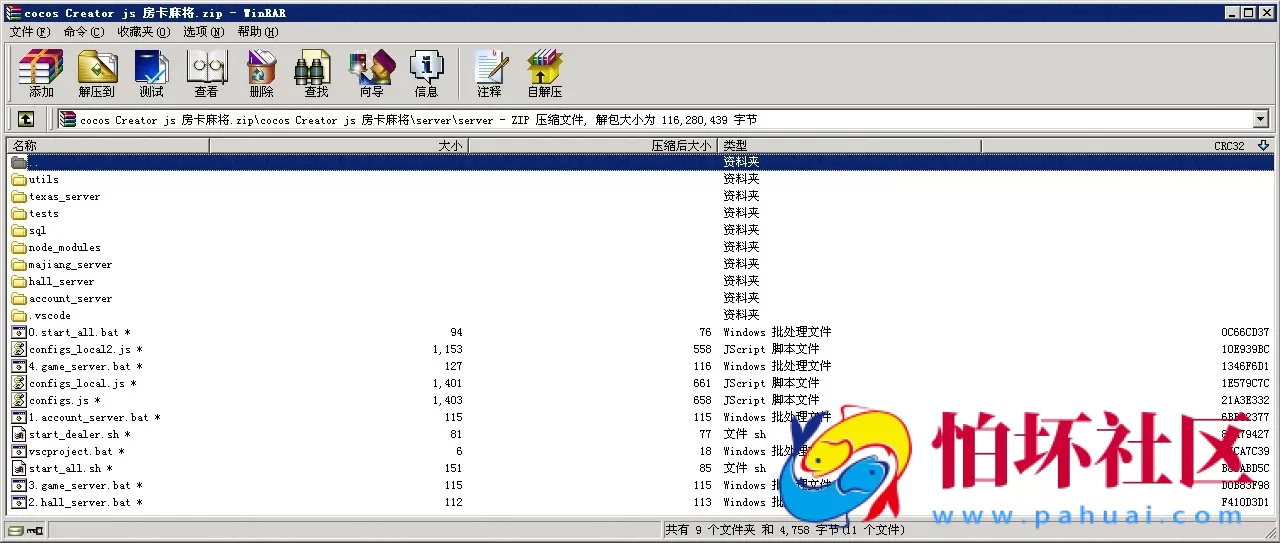Click the vscproject.bat file icon

point(19,451)
